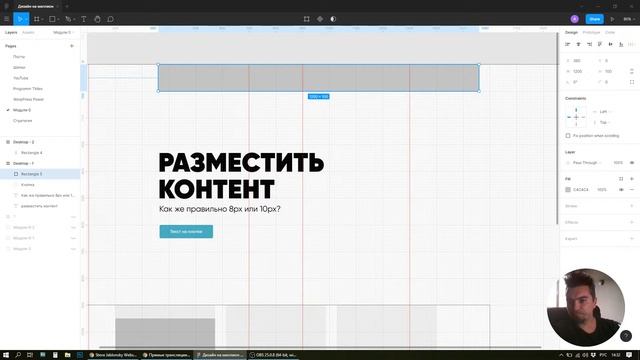Open the zoom level dropdown
The width and height of the screenshot is (640, 360).
click(629, 19)
